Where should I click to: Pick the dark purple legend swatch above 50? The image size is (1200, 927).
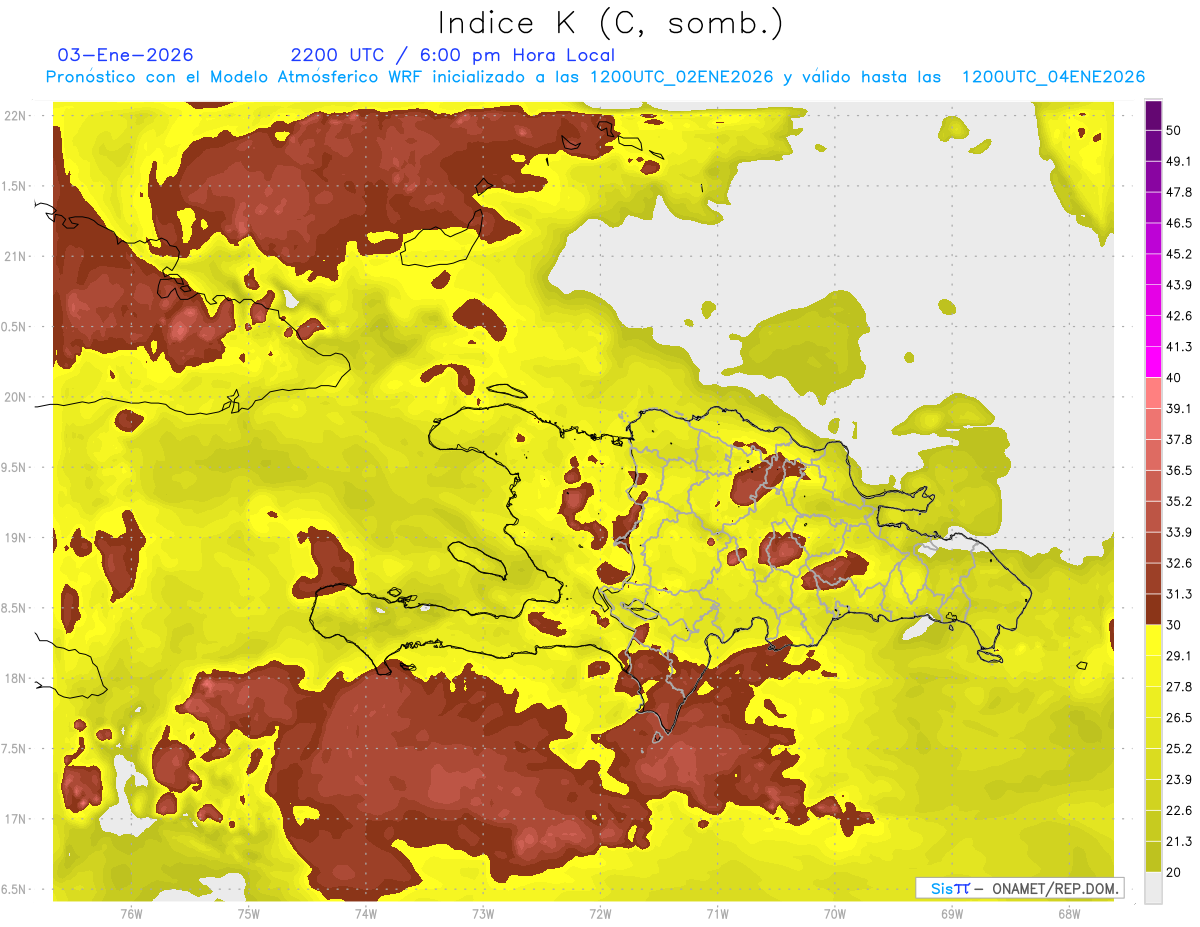tap(1153, 115)
